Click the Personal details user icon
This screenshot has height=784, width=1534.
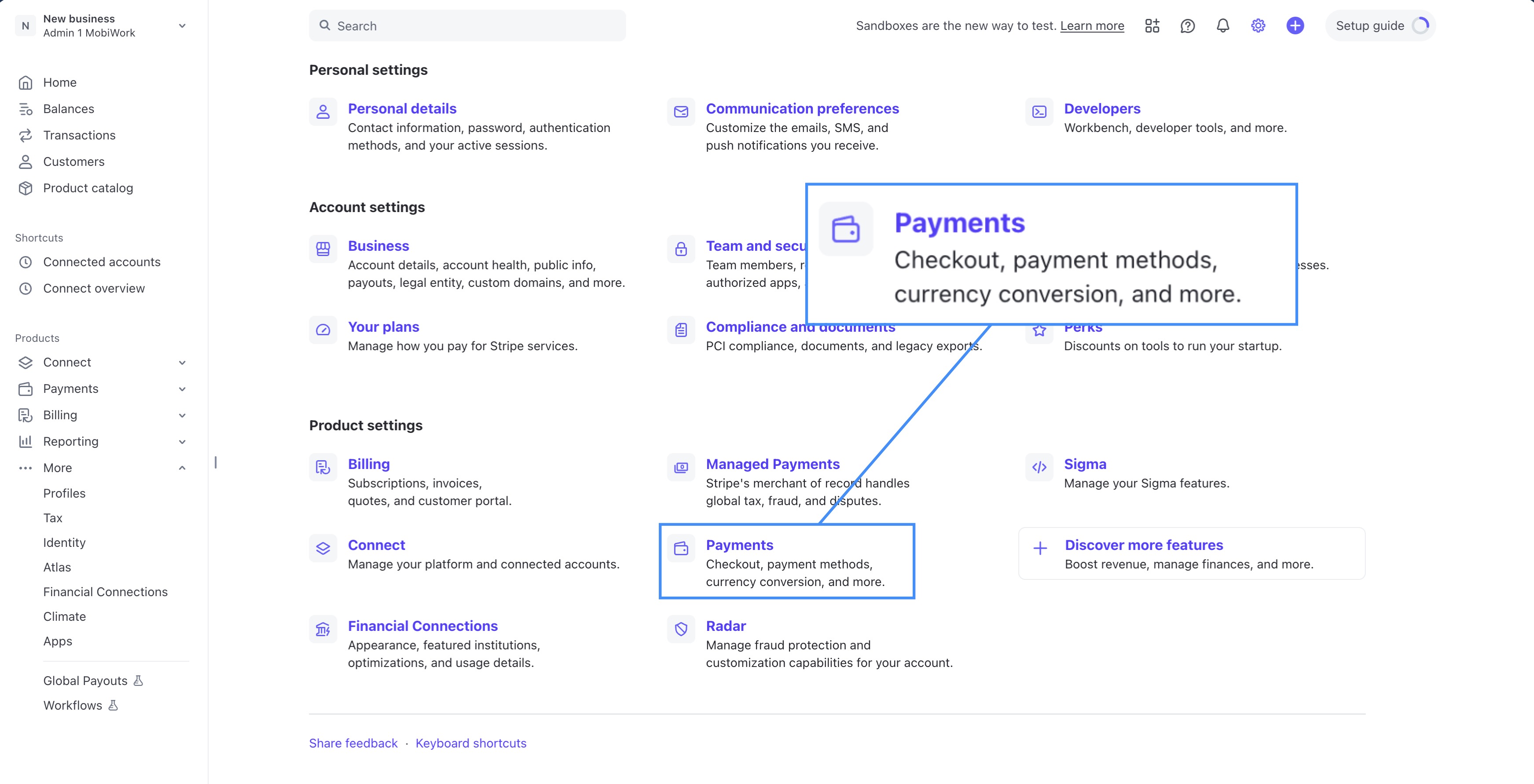click(x=323, y=111)
